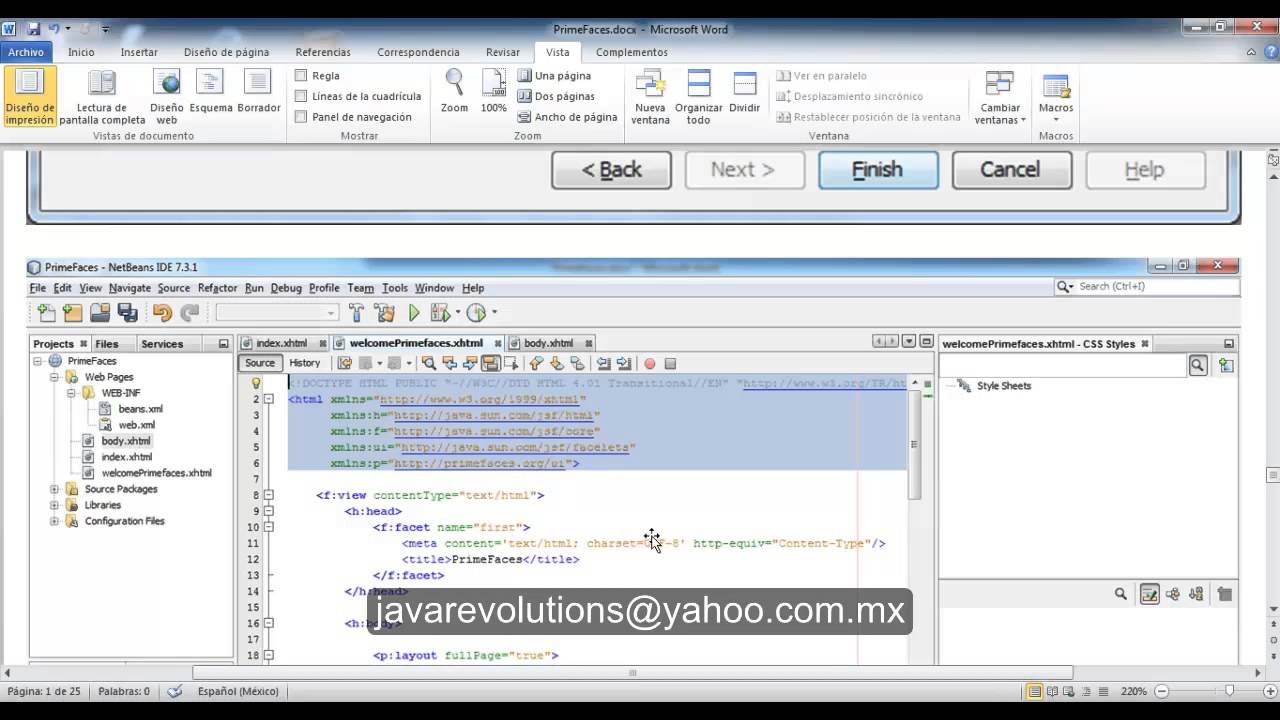Open Complementos ribbon tab

(x=631, y=52)
